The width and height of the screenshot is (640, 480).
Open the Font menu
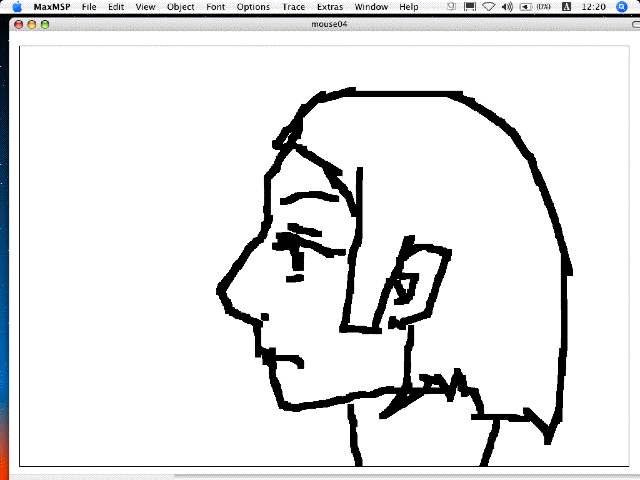pyautogui.click(x=216, y=7)
